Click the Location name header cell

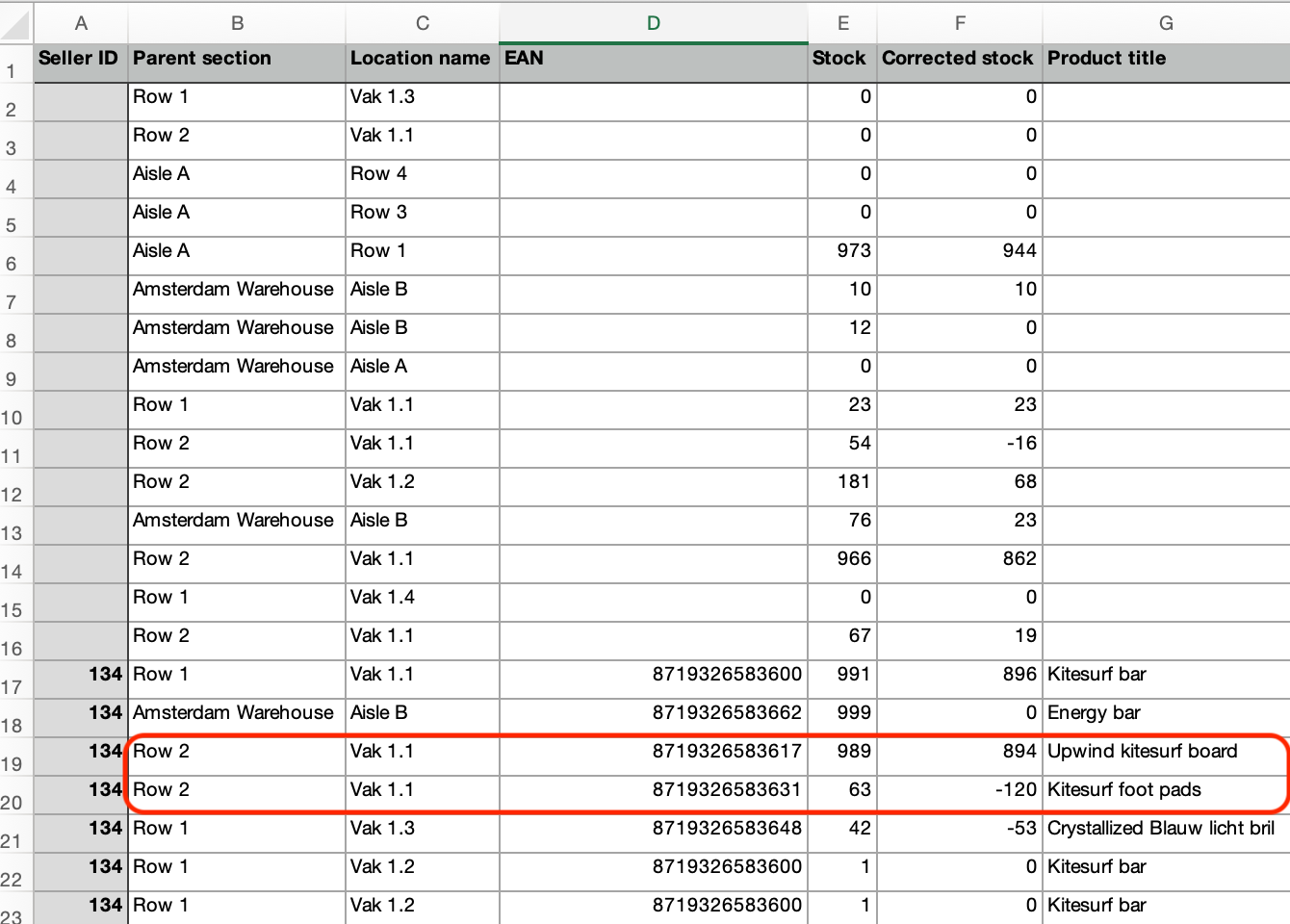pos(423,64)
